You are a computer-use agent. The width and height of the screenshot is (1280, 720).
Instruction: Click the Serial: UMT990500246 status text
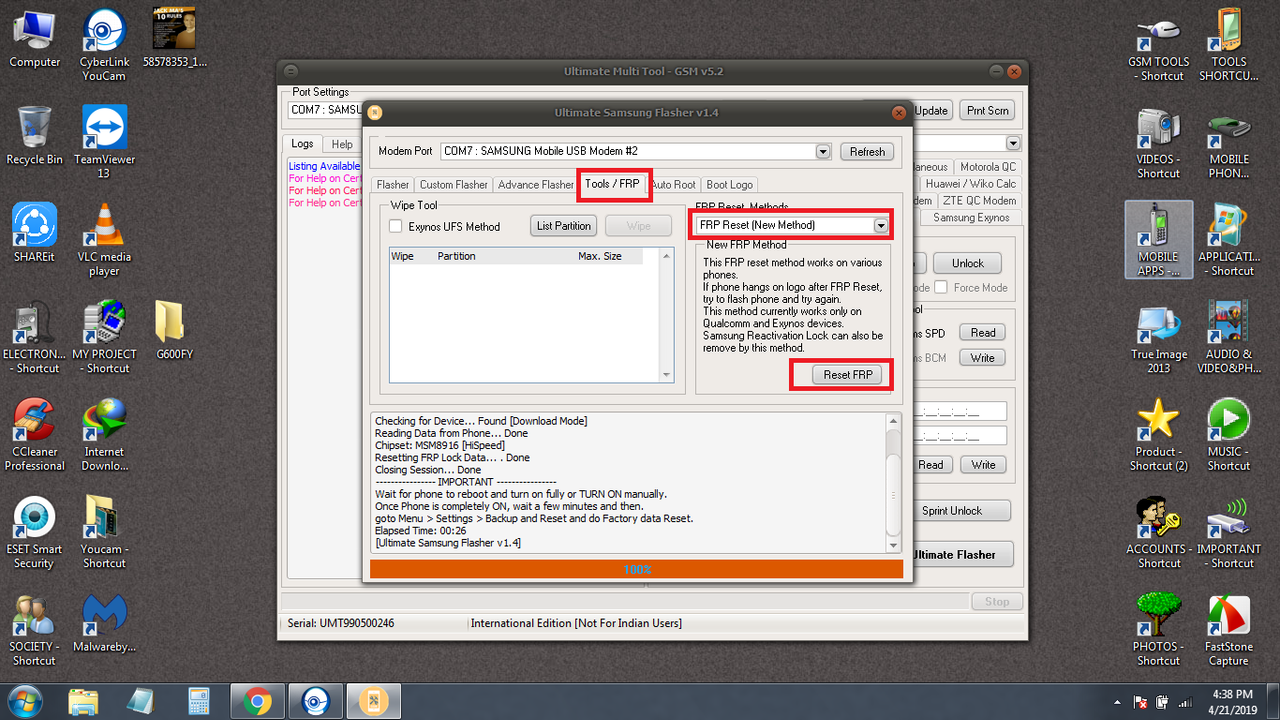coord(343,623)
